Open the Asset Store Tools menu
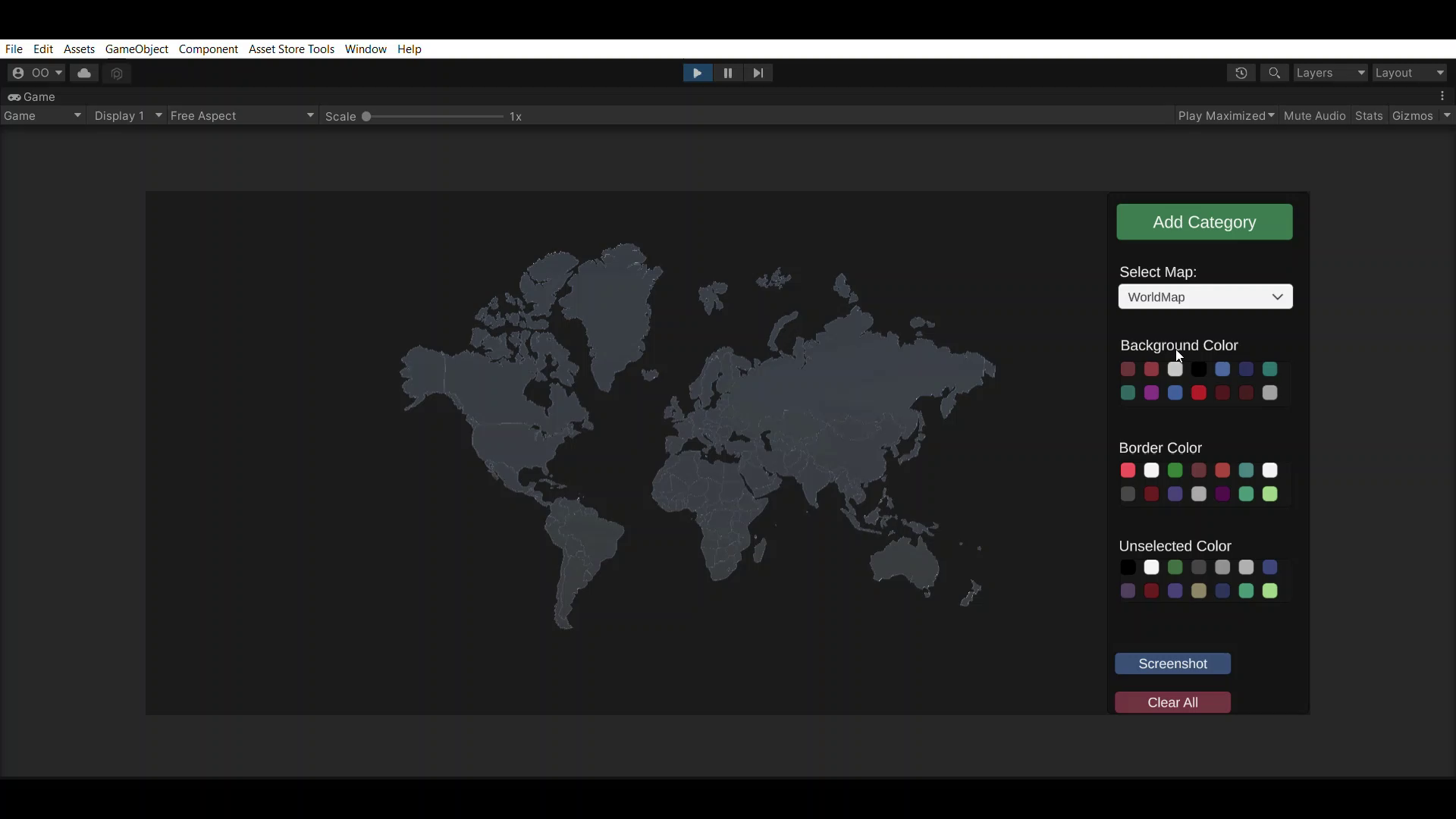 291,49
